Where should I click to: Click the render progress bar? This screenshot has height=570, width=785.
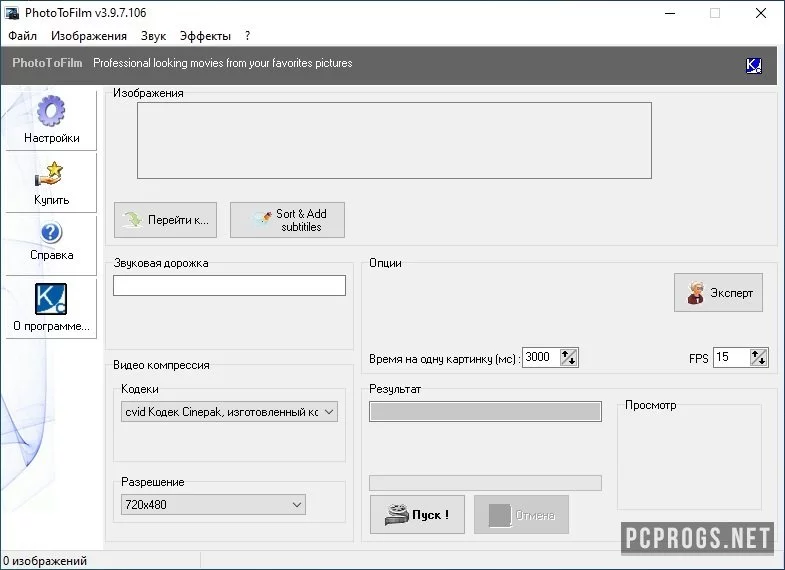[485, 483]
